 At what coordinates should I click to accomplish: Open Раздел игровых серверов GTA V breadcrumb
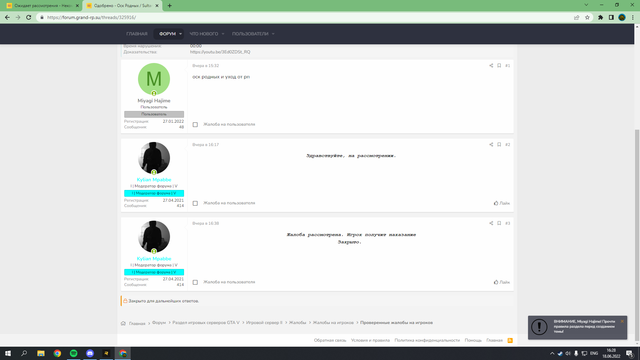(x=206, y=322)
